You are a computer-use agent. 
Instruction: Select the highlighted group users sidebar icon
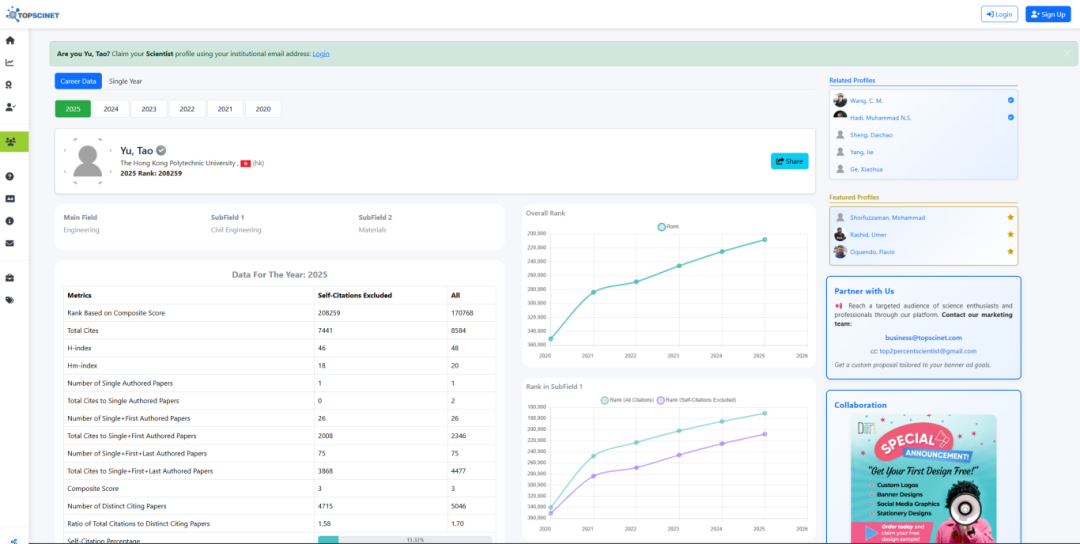pyautogui.click(x=11, y=142)
